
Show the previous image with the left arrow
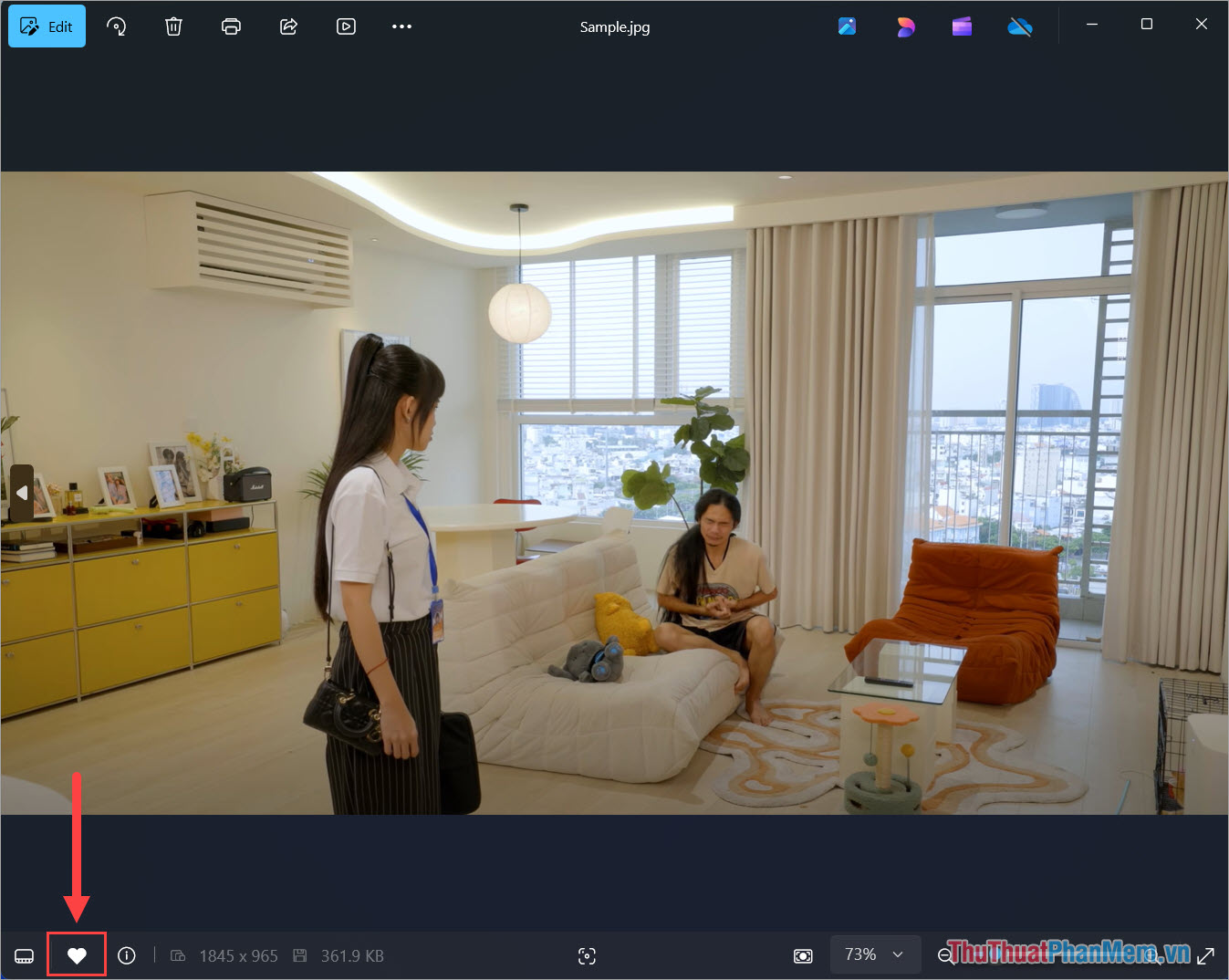21,493
